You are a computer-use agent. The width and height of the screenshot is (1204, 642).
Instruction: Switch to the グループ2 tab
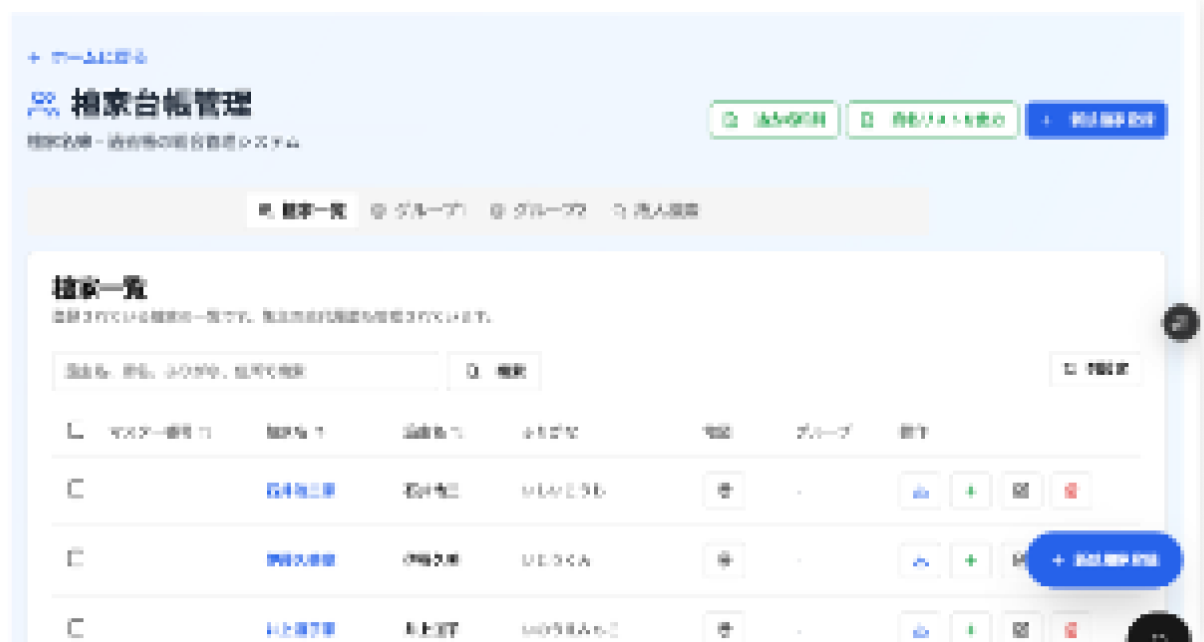coord(537,211)
